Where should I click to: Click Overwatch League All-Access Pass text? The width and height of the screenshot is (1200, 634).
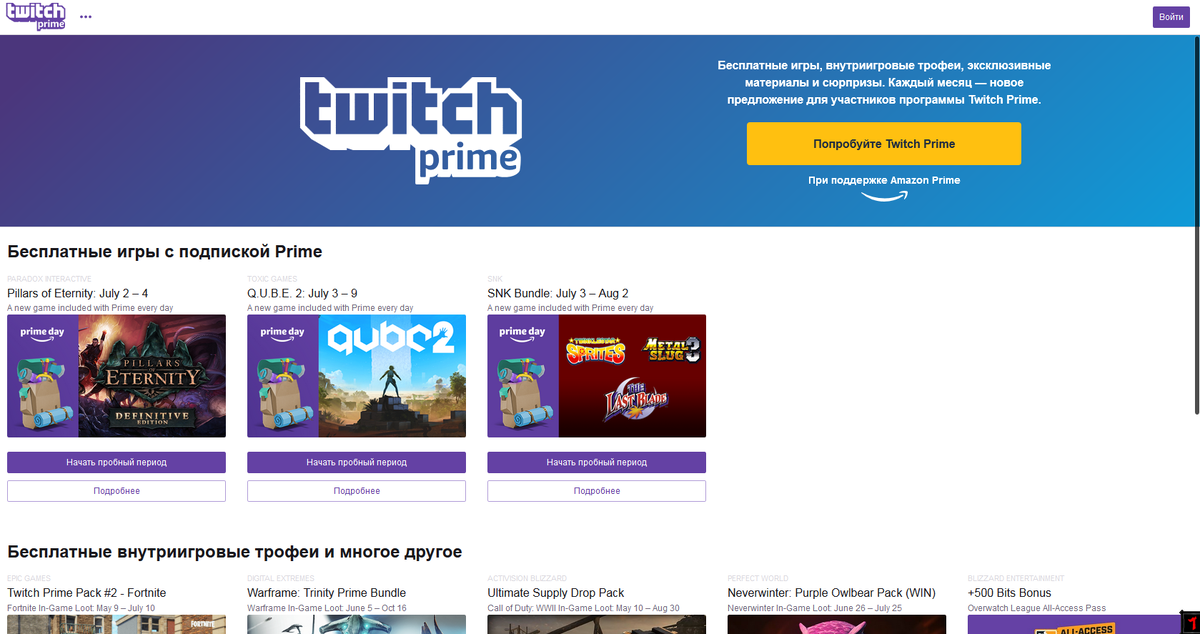click(1037, 608)
